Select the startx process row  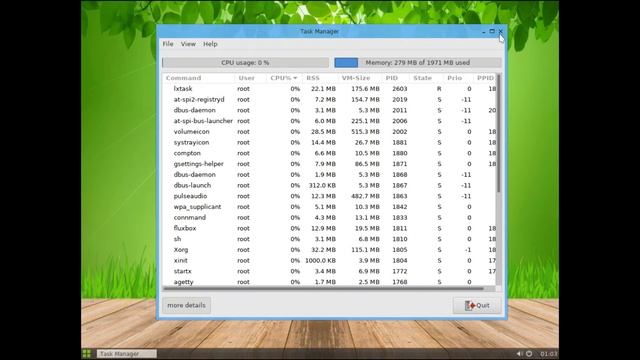click(329, 271)
